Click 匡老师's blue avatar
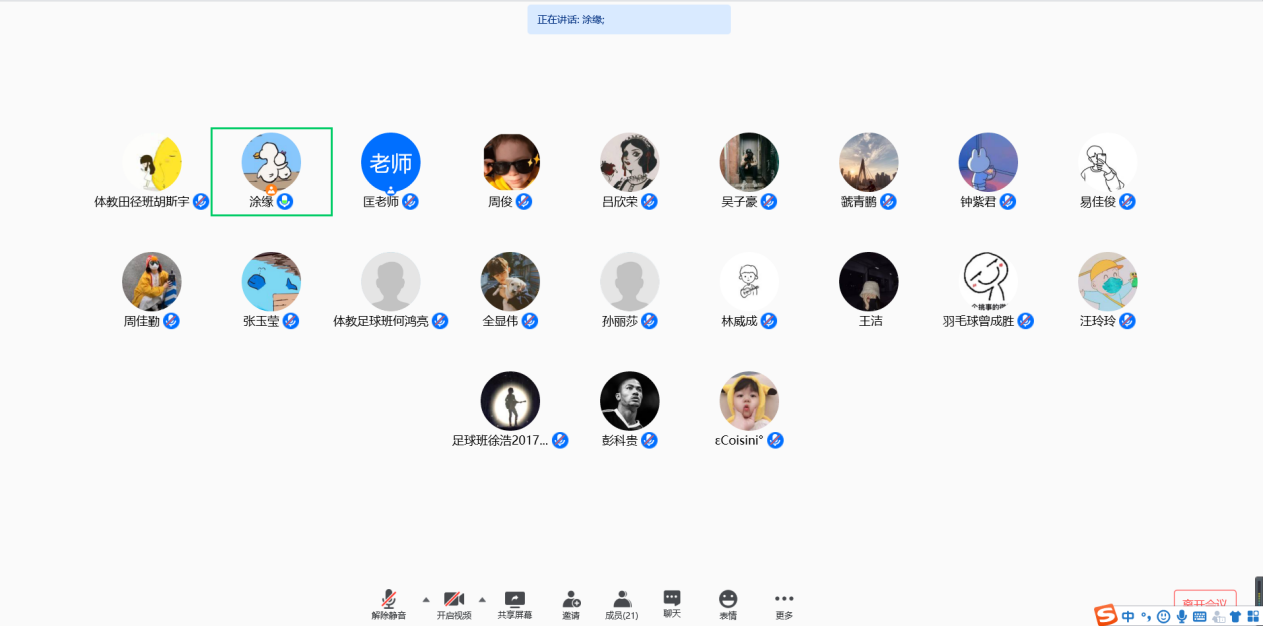The width and height of the screenshot is (1263, 626). (x=390, y=162)
